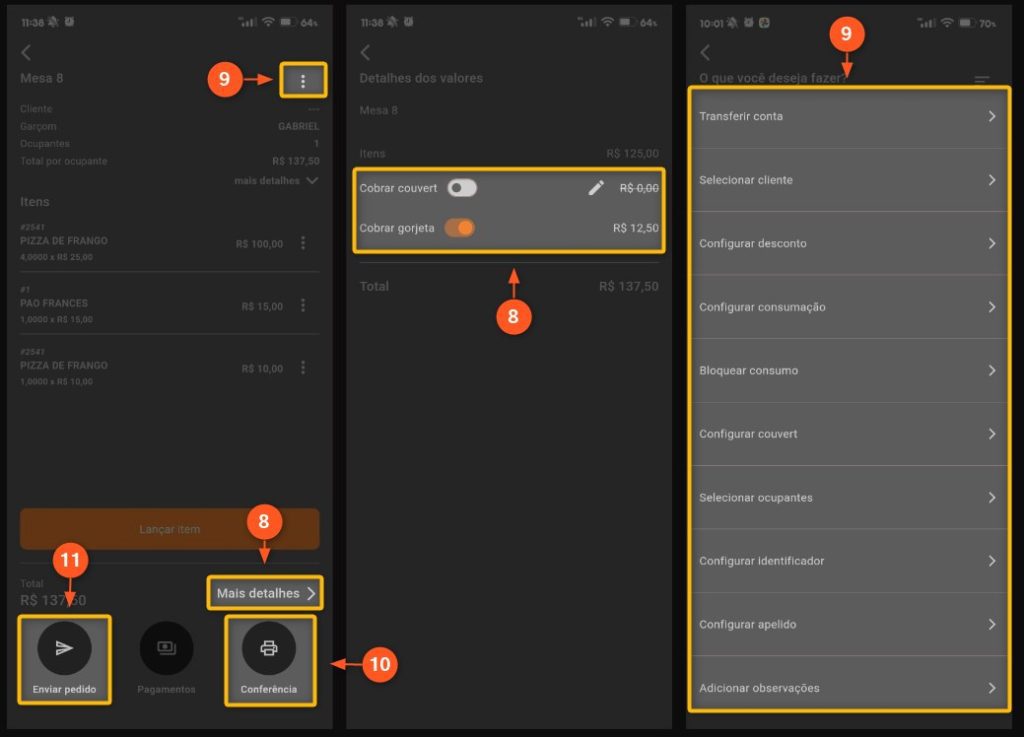Screen dimensions: 1024x737
Task: Tap Adicionar observações entry
Action: click(848, 688)
